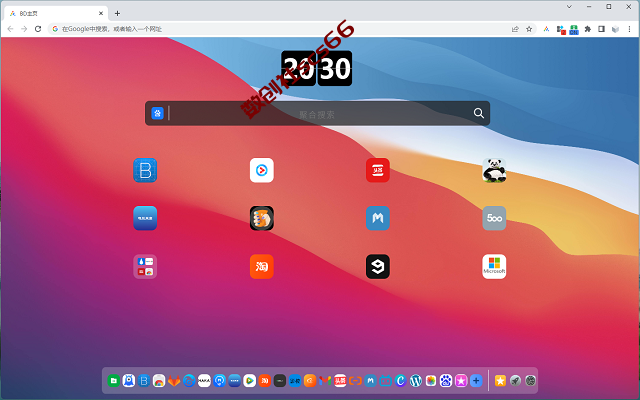The height and width of the screenshot is (400, 640).
Task: Expand the tab search chevron
Action: [x=569, y=7]
